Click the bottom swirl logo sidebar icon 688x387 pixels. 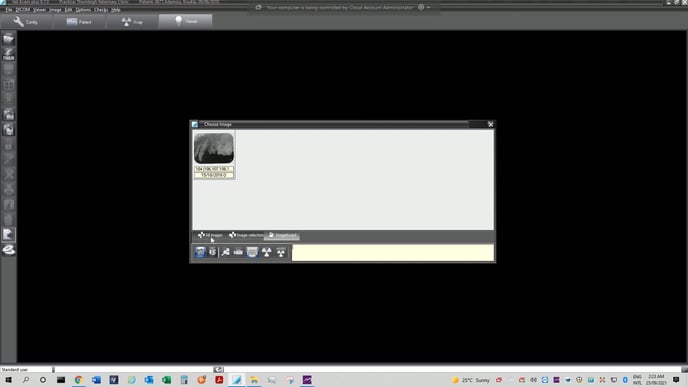pyautogui.click(x=8, y=250)
